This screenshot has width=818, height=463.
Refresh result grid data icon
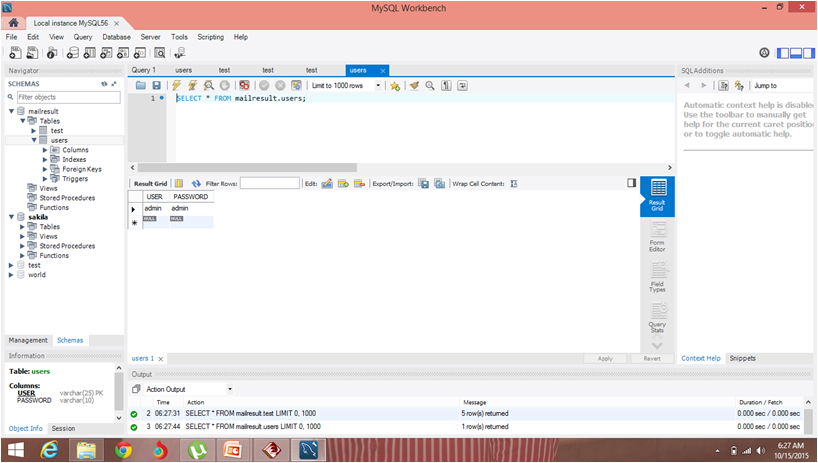point(196,184)
